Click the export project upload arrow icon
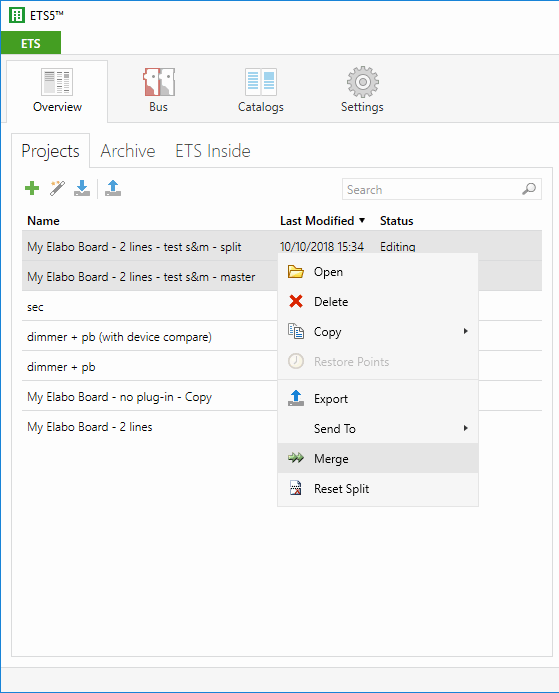 (113, 188)
